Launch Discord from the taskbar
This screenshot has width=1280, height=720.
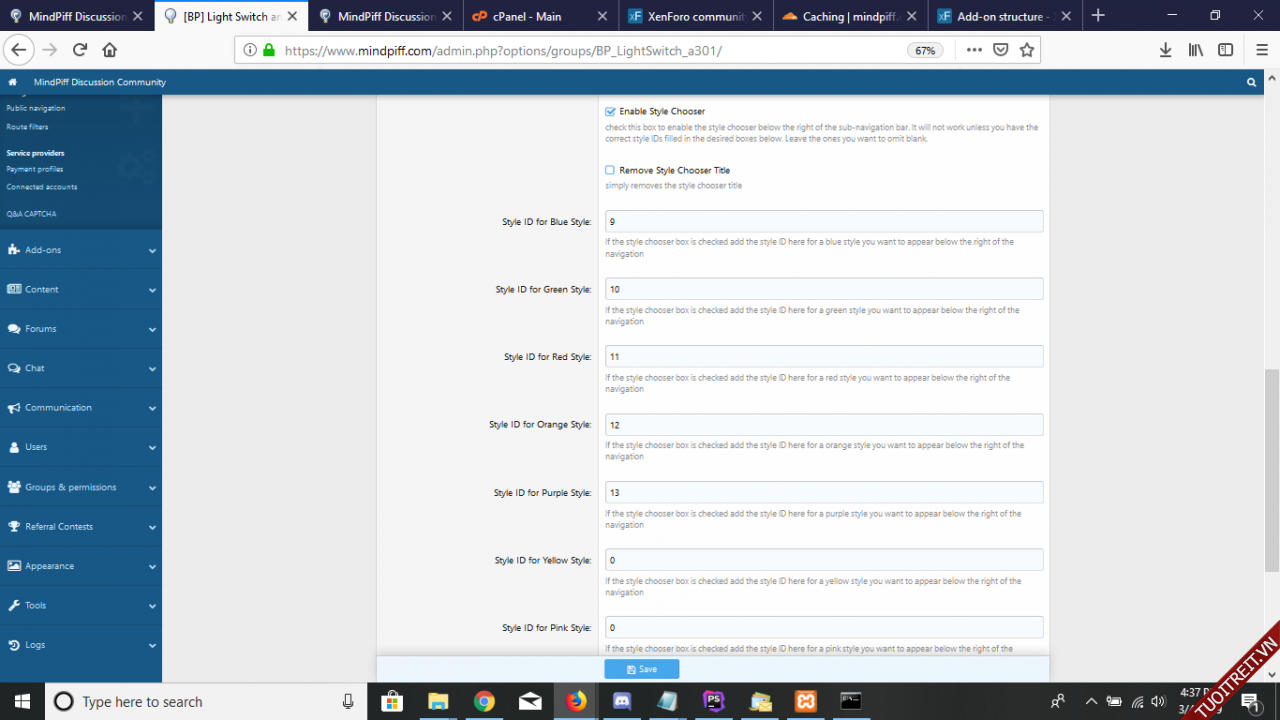tap(622, 701)
